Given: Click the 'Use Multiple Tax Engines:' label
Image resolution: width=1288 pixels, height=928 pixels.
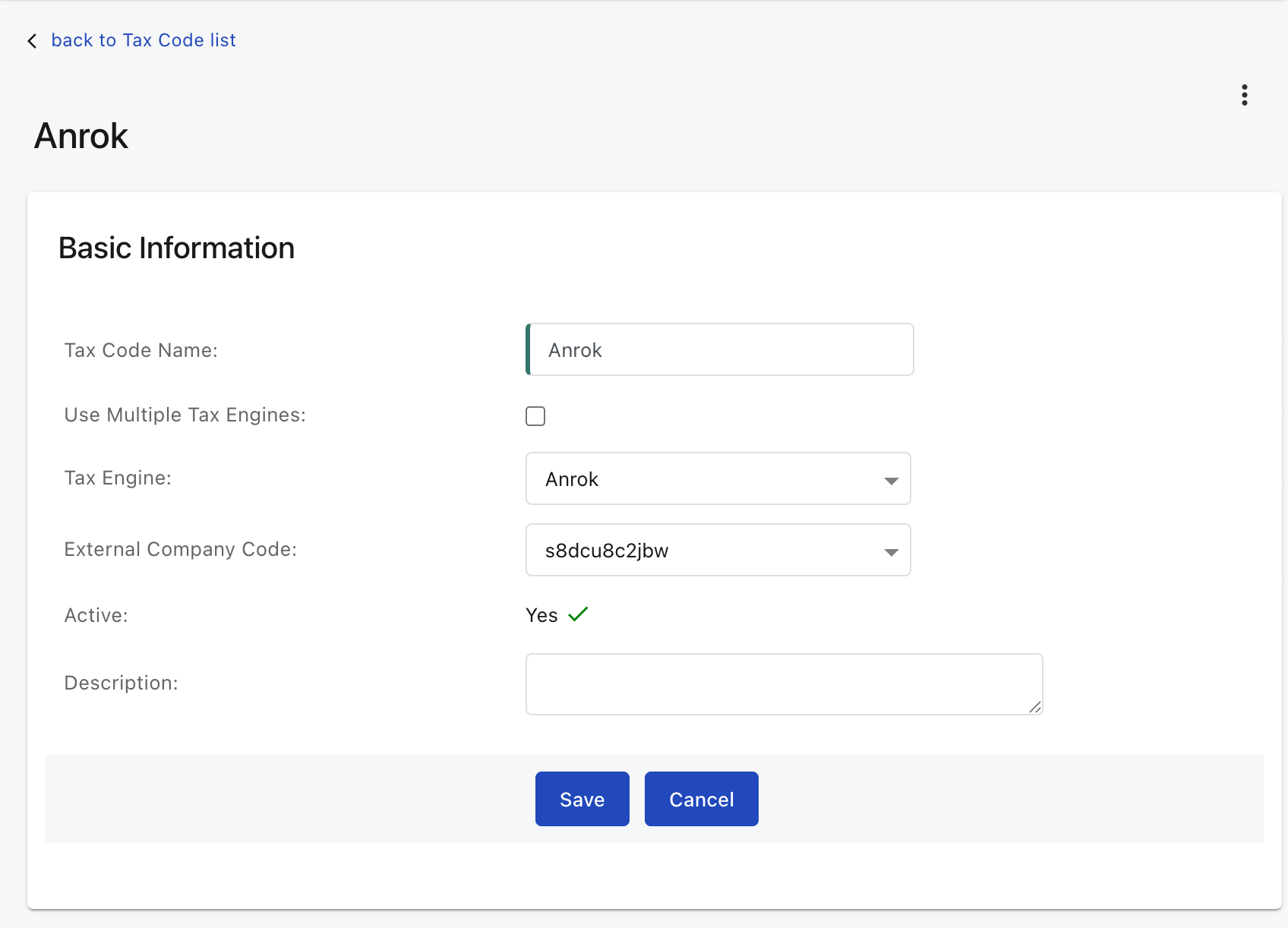Looking at the screenshot, I should [185, 415].
